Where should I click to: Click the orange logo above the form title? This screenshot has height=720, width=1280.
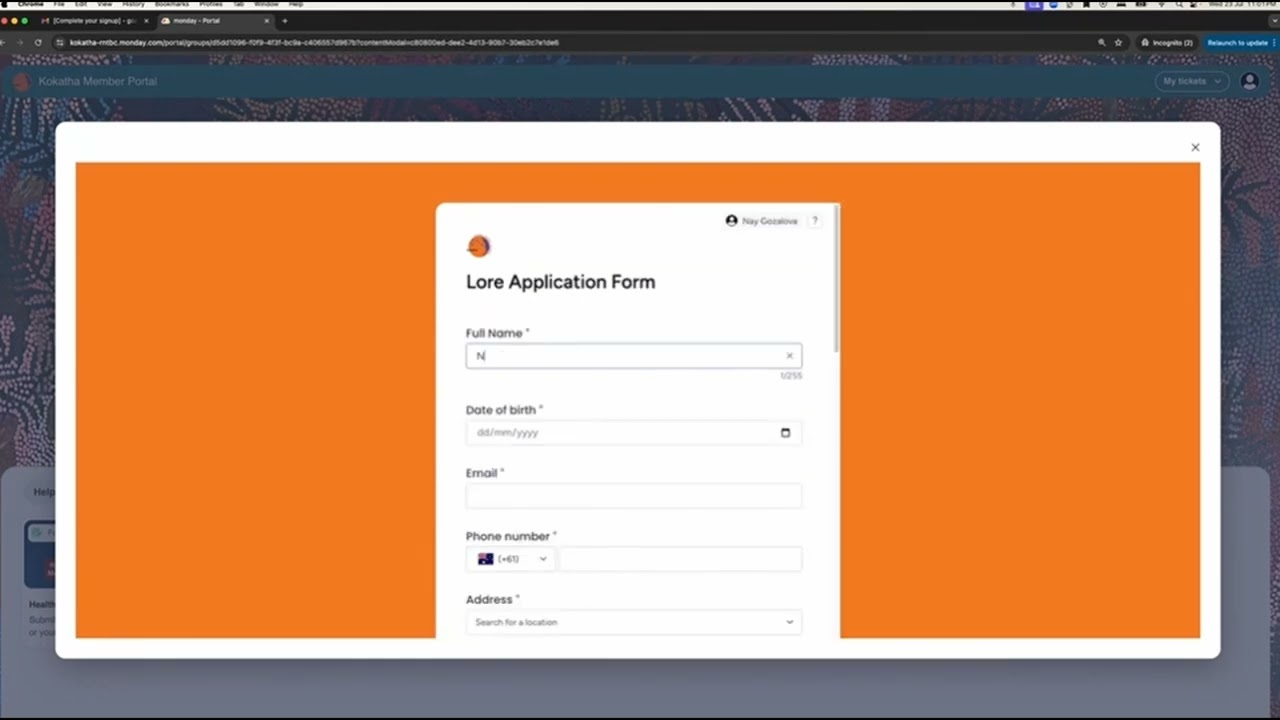[478, 246]
